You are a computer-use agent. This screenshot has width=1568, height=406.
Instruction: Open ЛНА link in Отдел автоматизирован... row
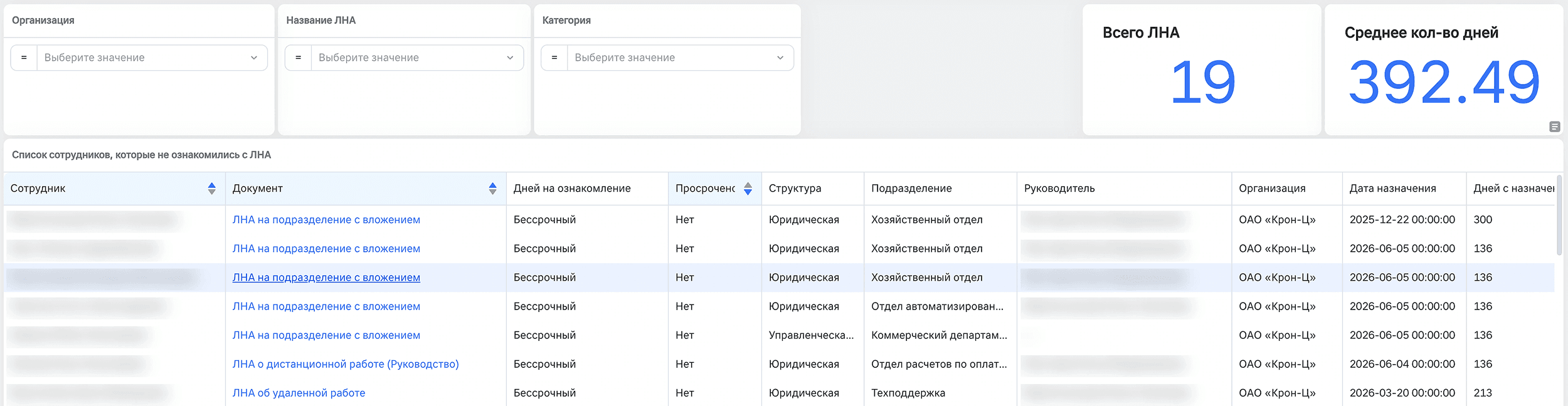(x=326, y=306)
